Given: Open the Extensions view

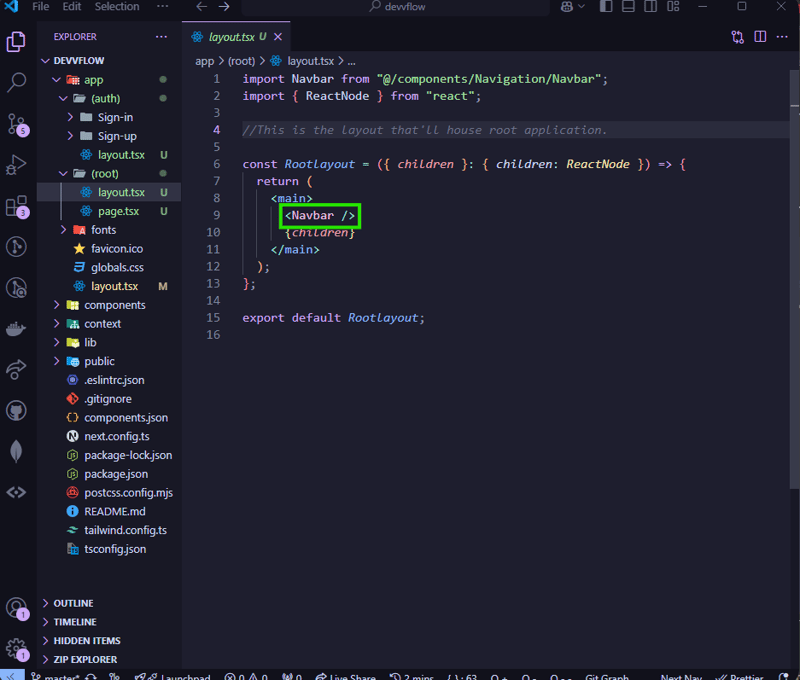Looking at the screenshot, I should pos(17,206).
